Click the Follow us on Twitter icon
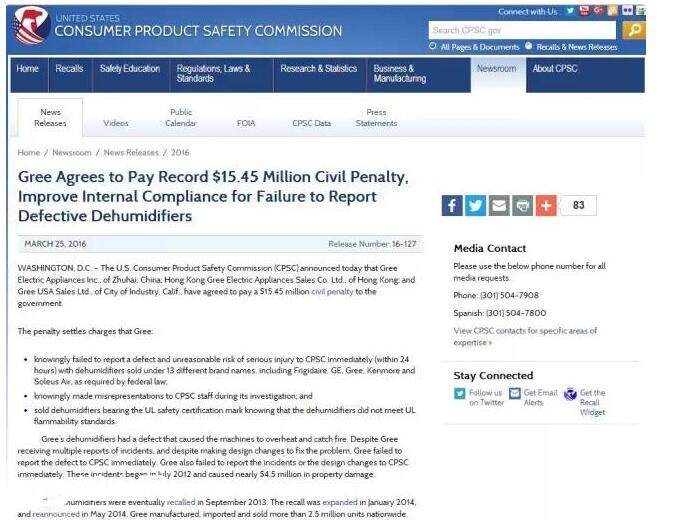The width and height of the screenshot is (688, 520). tap(459, 394)
